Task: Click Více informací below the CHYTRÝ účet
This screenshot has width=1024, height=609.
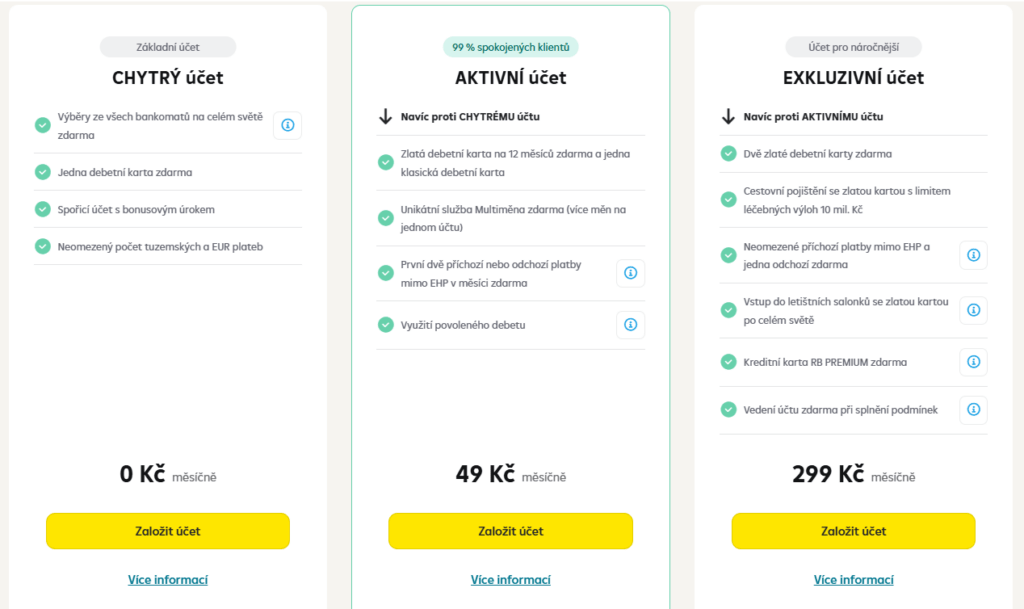Action: [167, 579]
